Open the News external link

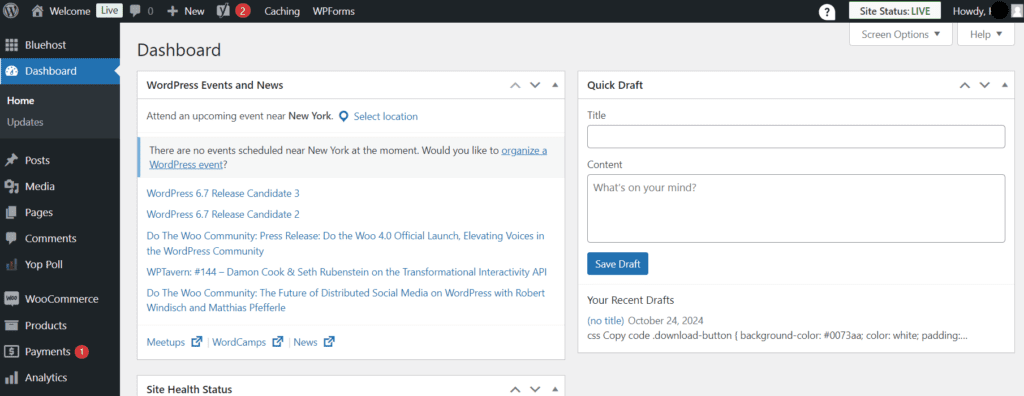pos(314,342)
